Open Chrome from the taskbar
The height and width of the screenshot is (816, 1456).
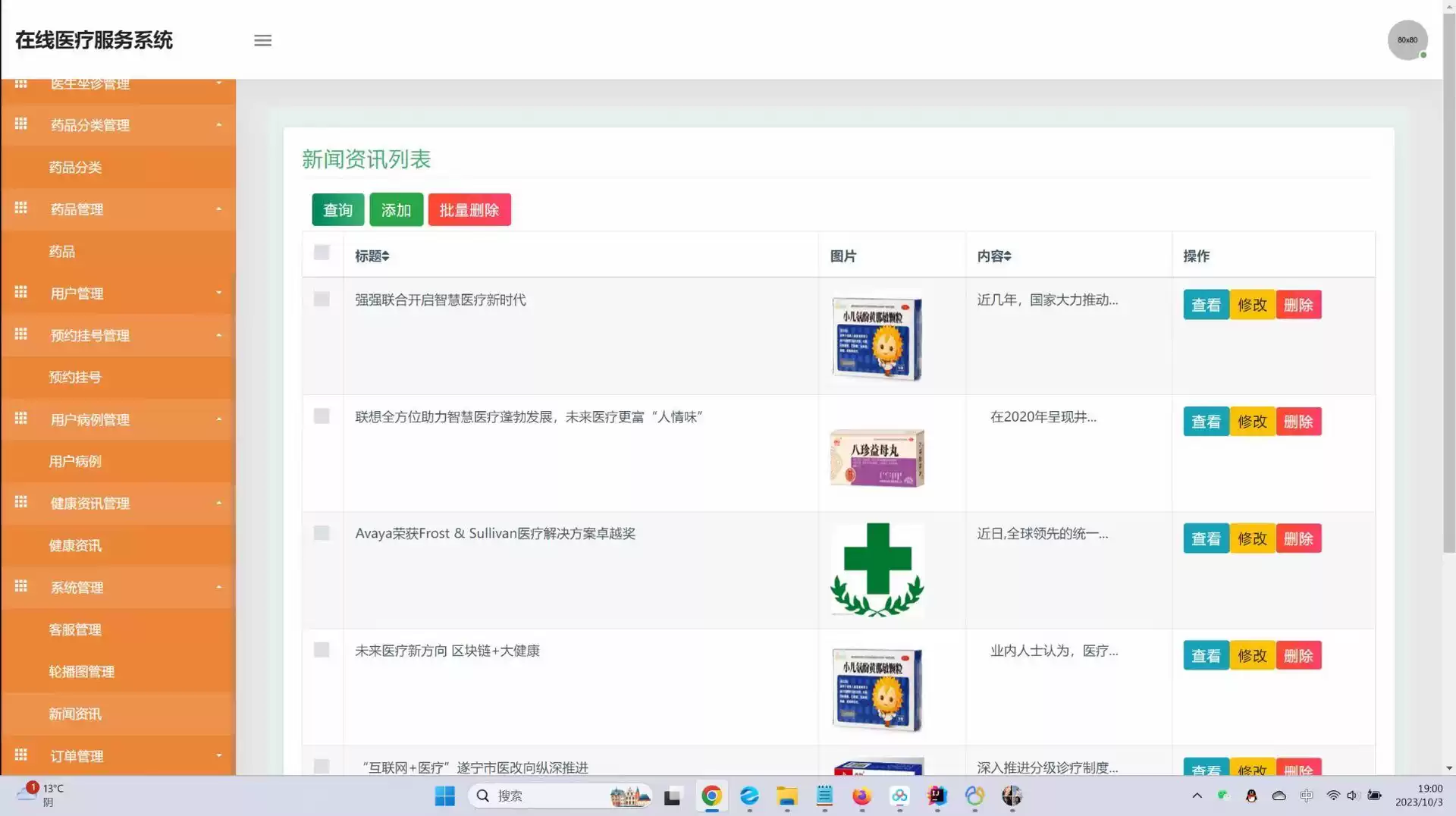coord(711,796)
